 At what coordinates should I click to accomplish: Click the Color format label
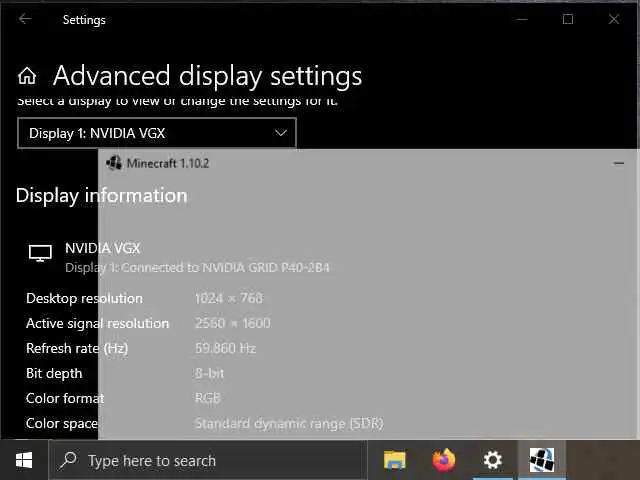tap(65, 398)
